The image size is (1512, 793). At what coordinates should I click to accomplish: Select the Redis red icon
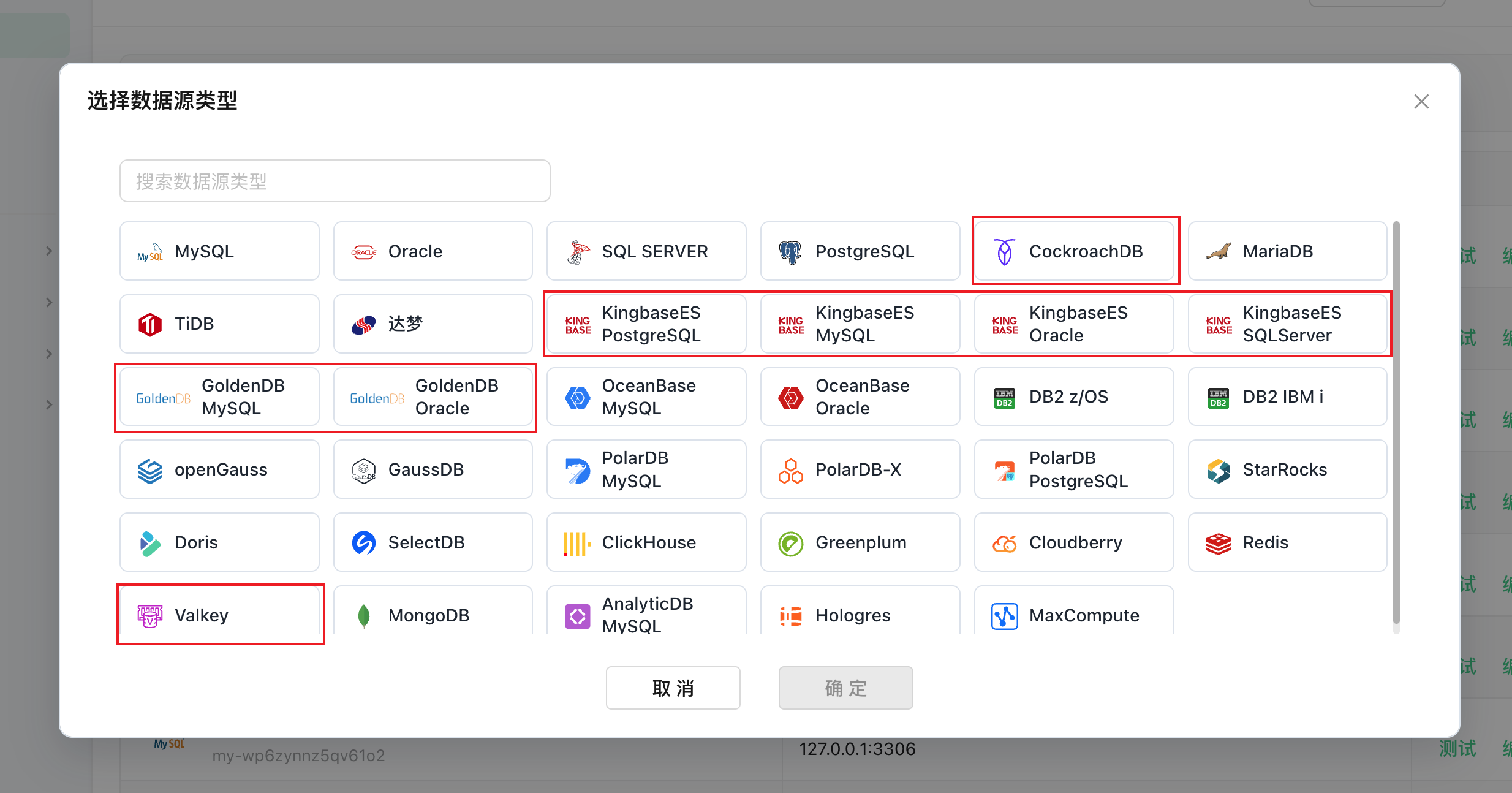tap(1218, 543)
